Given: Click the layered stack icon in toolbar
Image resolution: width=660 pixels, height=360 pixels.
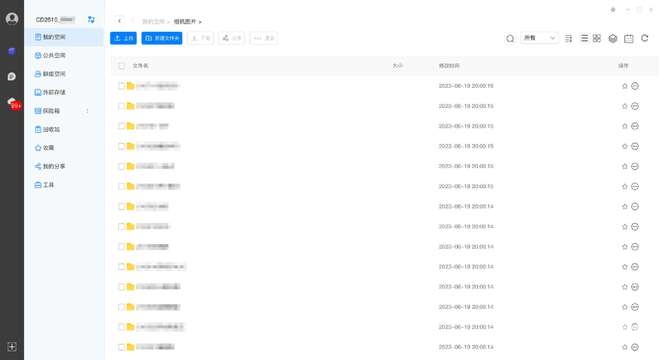Looking at the screenshot, I should pos(613,38).
